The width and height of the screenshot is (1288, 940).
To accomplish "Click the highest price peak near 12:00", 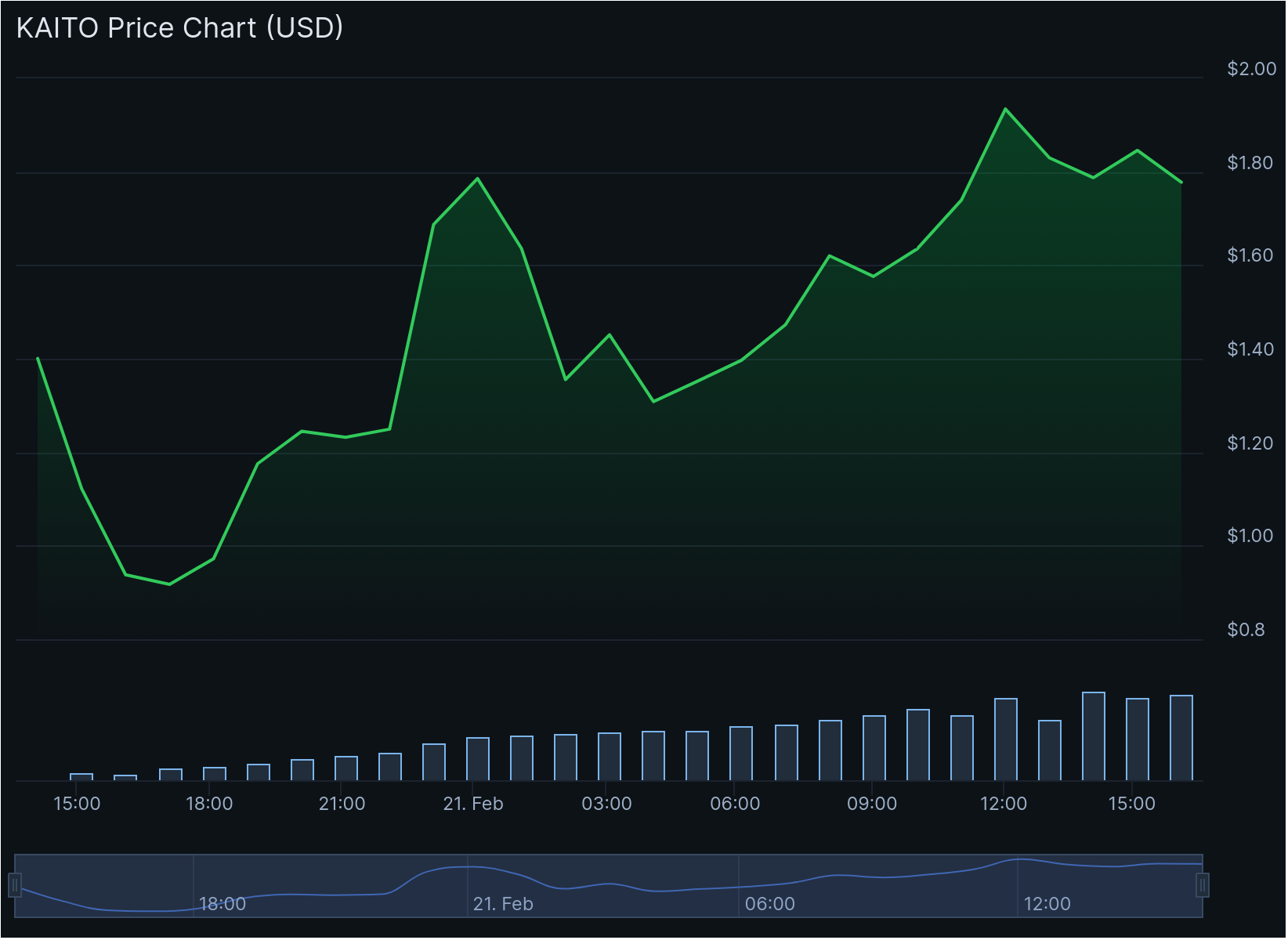I will click(x=1005, y=109).
